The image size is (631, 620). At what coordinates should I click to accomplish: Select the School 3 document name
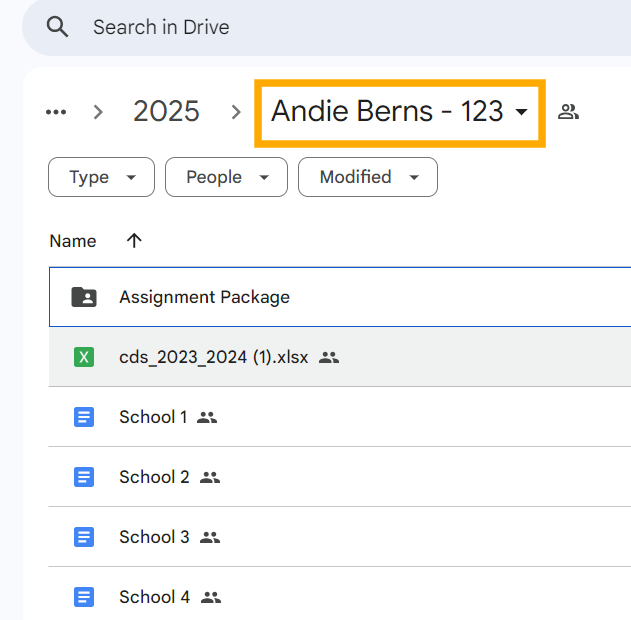coord(155,537)
